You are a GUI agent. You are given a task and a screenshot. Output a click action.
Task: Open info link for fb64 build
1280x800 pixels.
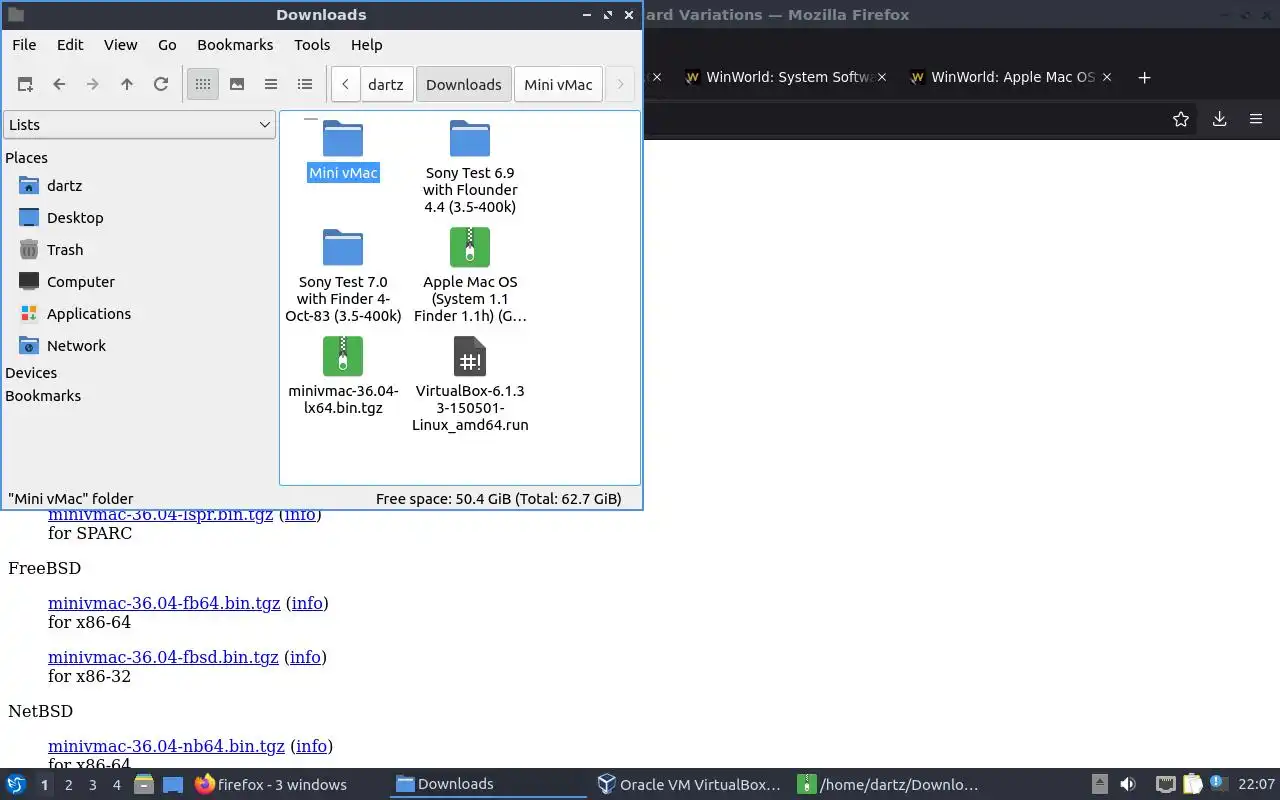[x=307, y=603]
